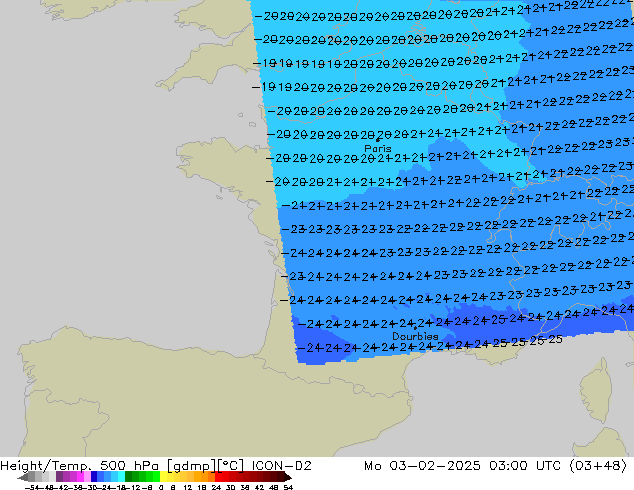The height and width of the screenshot is (490, 634).
Task: Click the dark purple legend swatch
Action: pyautogui.click(x=59, y=477)
